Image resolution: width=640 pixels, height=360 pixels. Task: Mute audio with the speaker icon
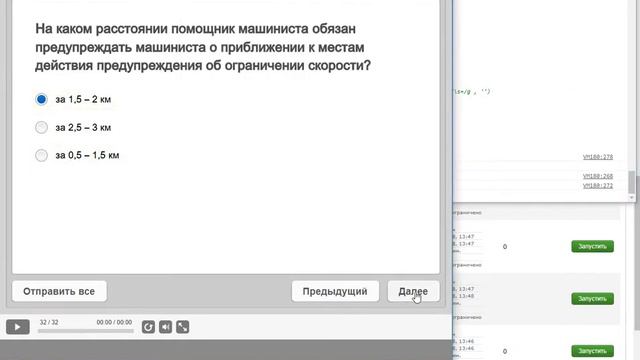click(165, 327)
